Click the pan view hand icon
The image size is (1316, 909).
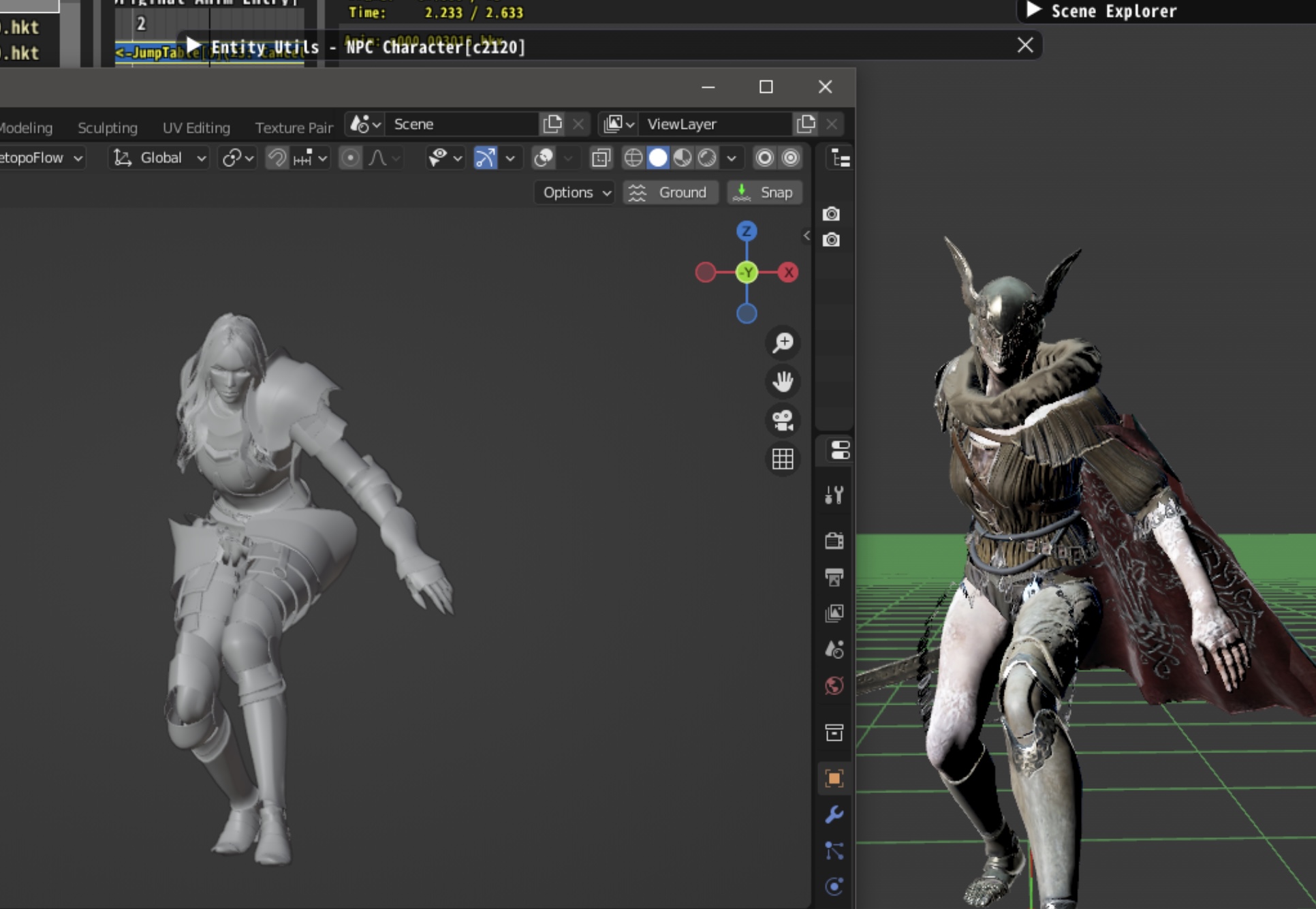pyautogui.click(x=783, y=382)
